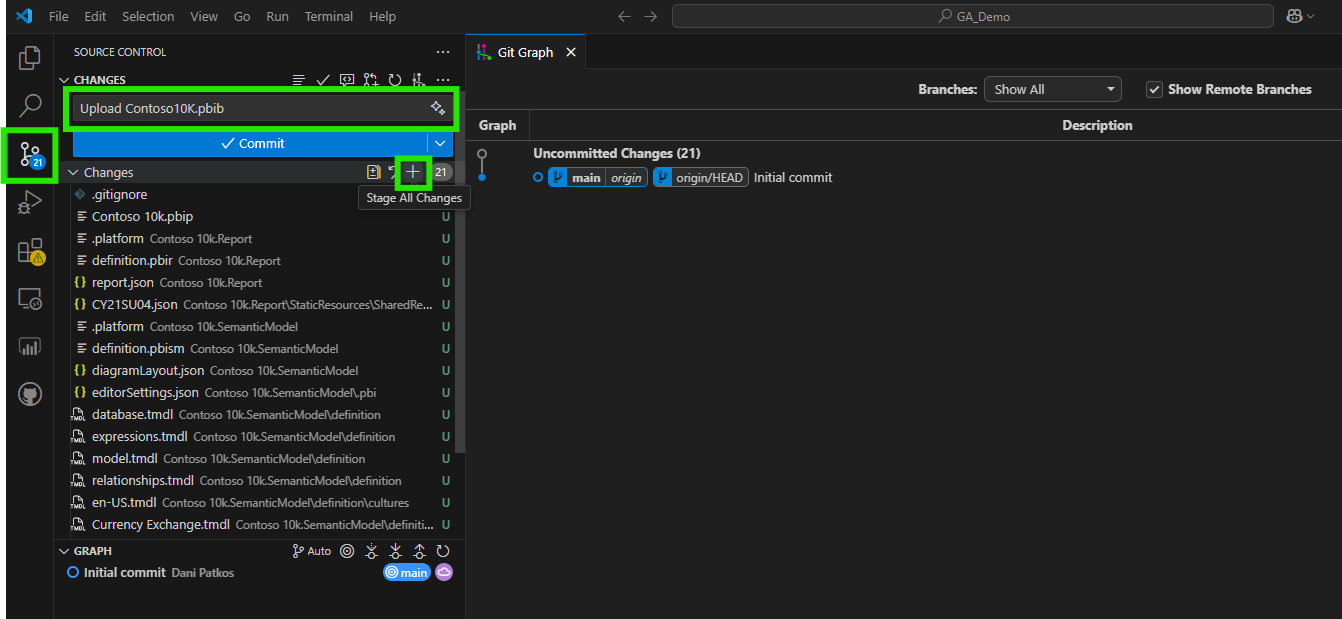Toggle the Show Remote Branches checkbox
1342x619 pixels.
tap(1154, 89)
